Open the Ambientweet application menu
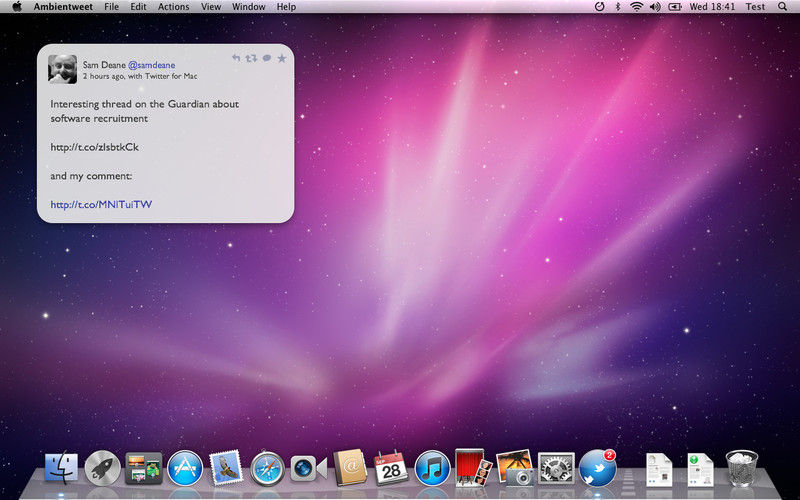This screenshot has height=500, width=800. [63, 7]
